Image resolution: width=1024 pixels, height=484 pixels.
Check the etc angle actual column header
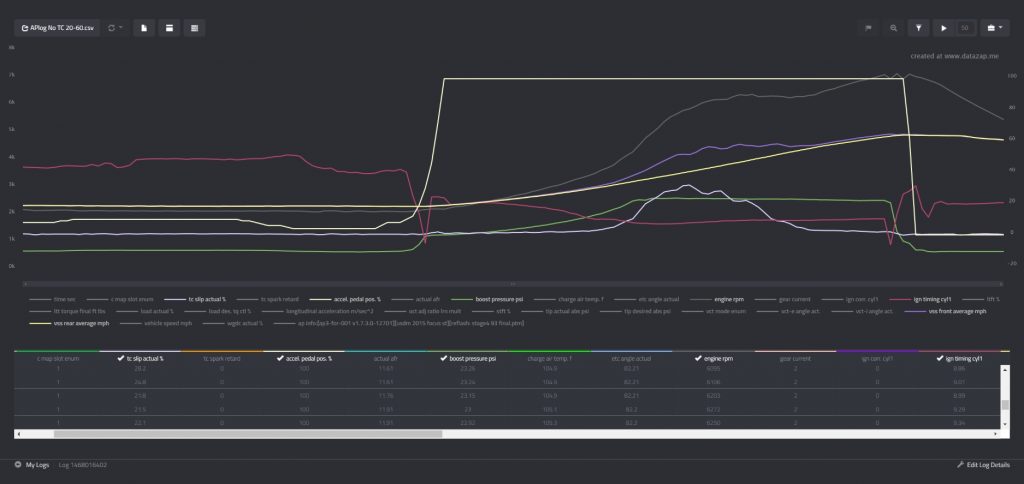[632, 358]
